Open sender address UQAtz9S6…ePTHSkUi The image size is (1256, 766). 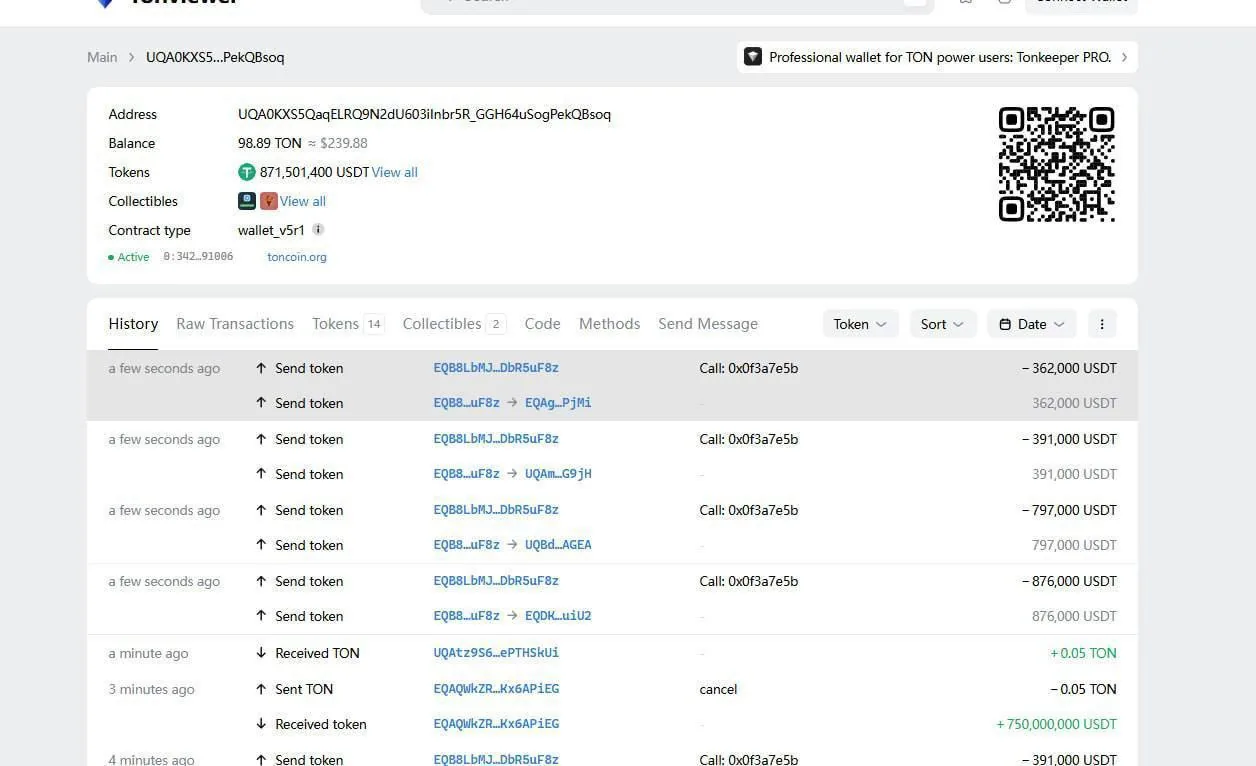pyautogui.click(x=496, y=653)
